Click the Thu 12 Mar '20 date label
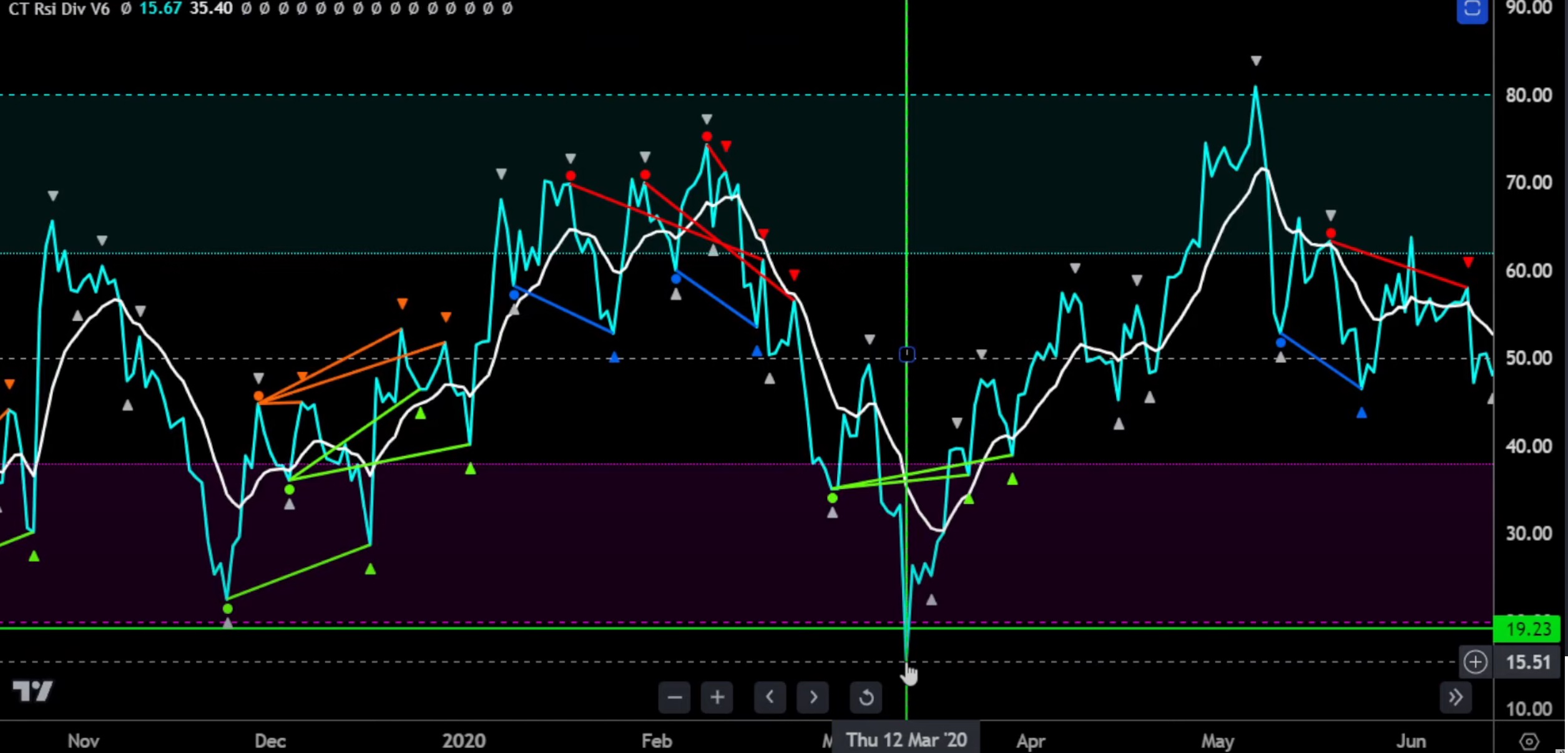The height and width of the screenshot is (753, 1568). (x=906, y=740)
